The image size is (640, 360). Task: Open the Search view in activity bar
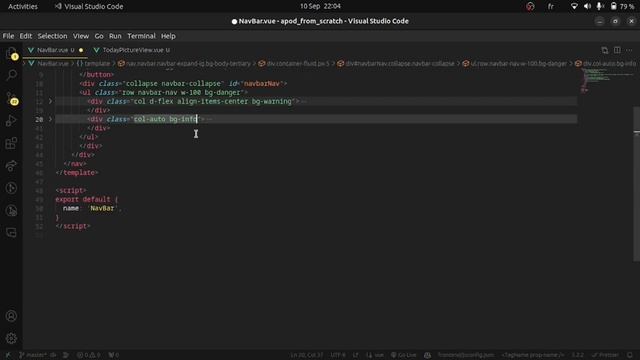[x=11, y=75]
